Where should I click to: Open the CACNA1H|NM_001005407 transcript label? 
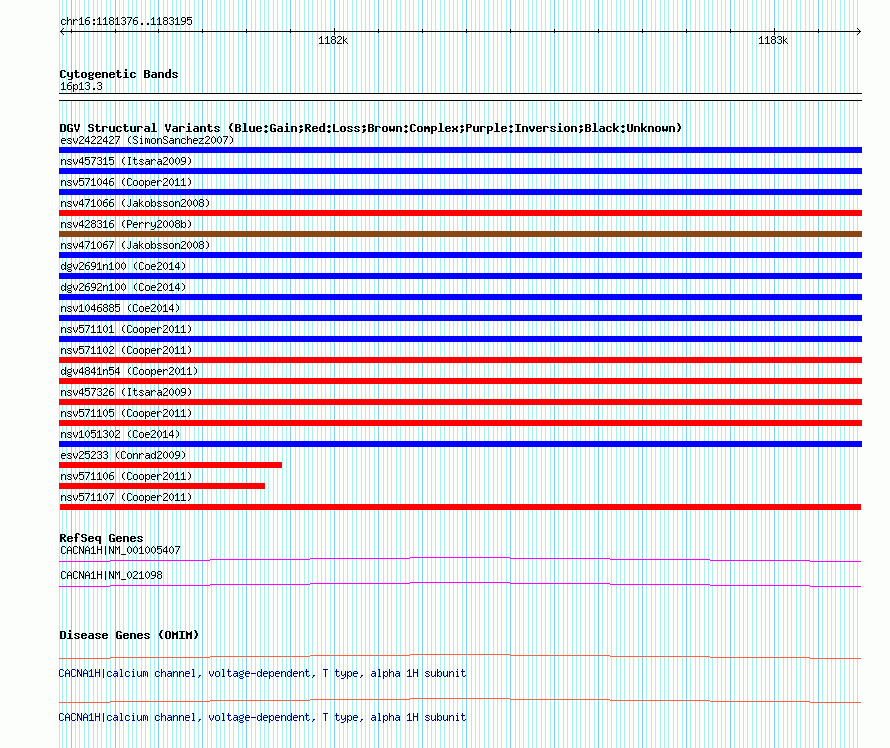tap(120, 550)
